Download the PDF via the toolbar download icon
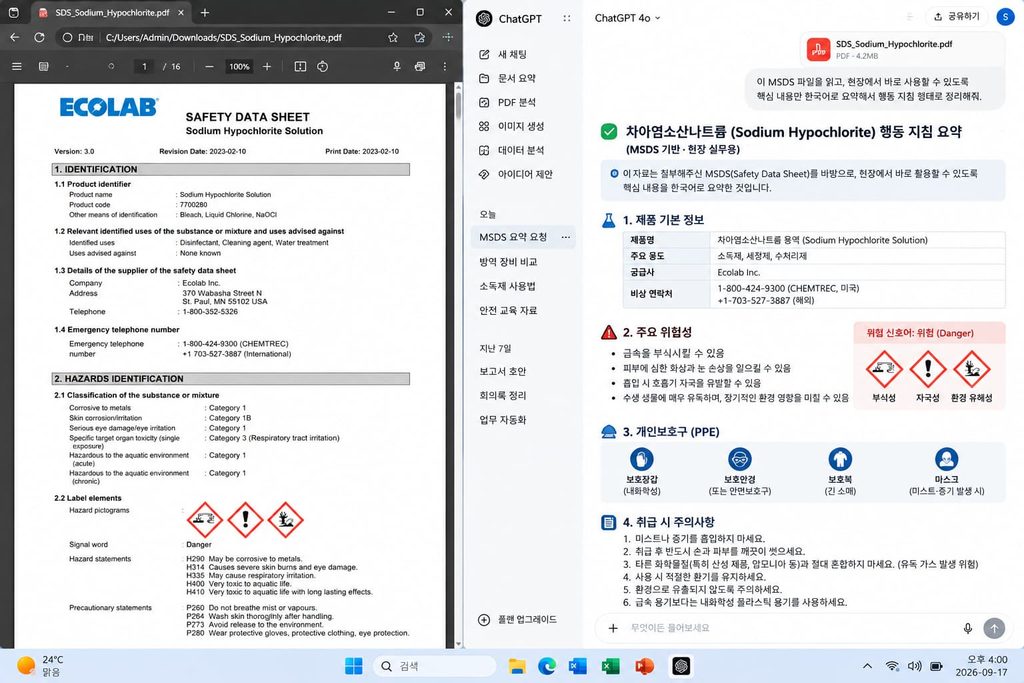Viewport: 1024px width, 683px height. click(x=396, y=67)
